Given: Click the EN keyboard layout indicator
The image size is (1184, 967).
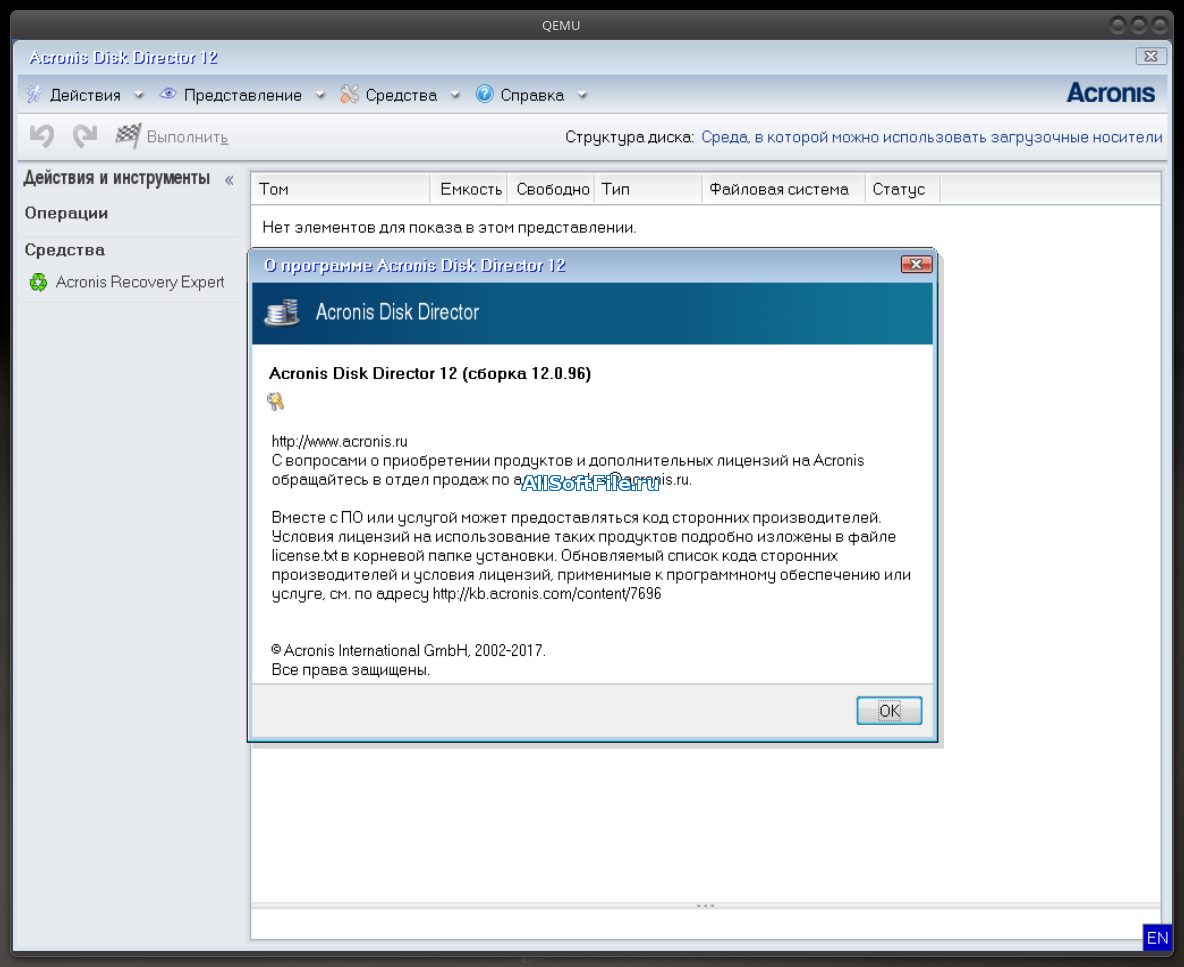Looking at the screenshot, I should coord(1157,938).
